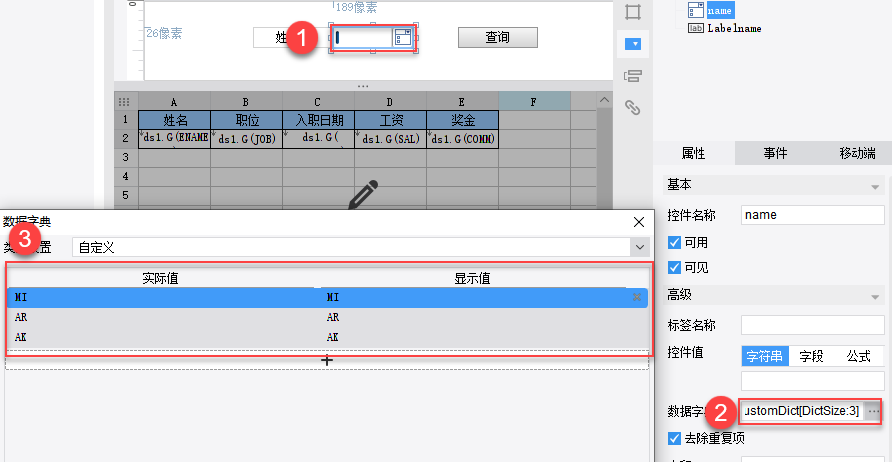Click the form layout icon in side toolbar
Viewport: 892px width, 462px height.
pos(633,76)
